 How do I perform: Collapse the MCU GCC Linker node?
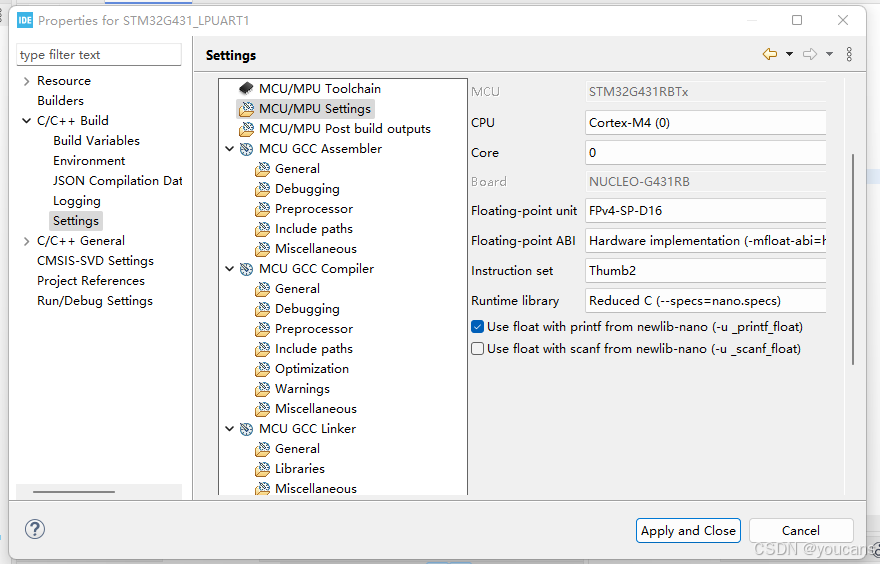tap(230, 429)
